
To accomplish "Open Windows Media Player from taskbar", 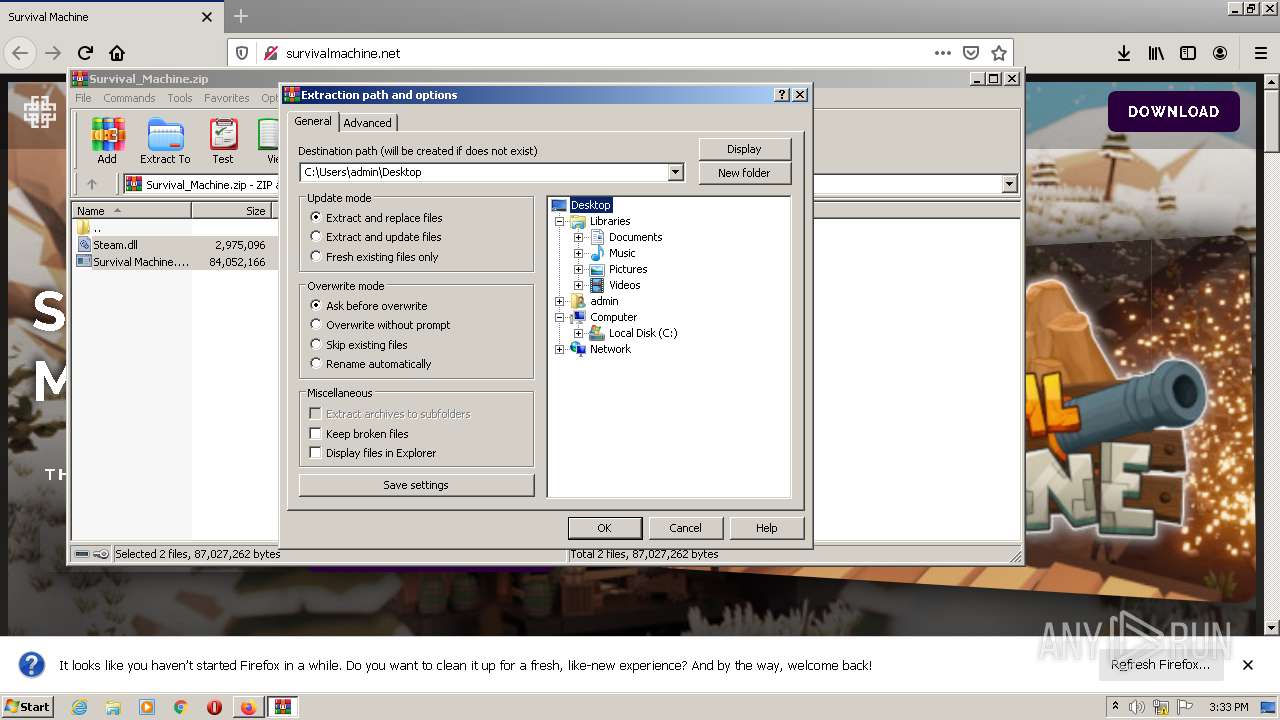I will [147, 707].
